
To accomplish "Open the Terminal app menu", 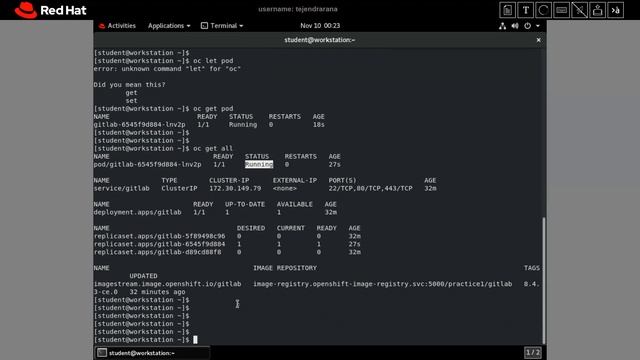I will (x=222, y=26).
